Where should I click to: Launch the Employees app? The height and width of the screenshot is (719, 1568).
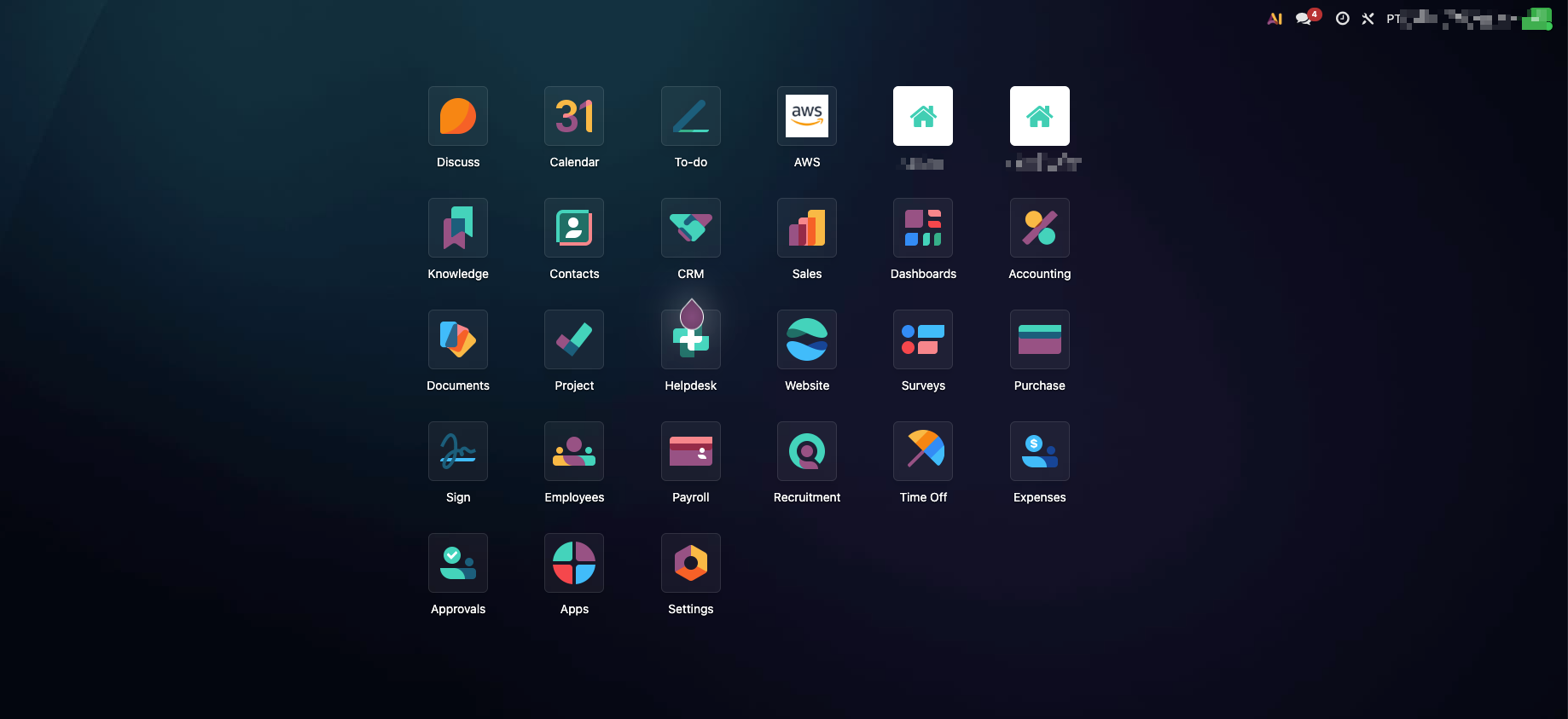coord(574,451)
